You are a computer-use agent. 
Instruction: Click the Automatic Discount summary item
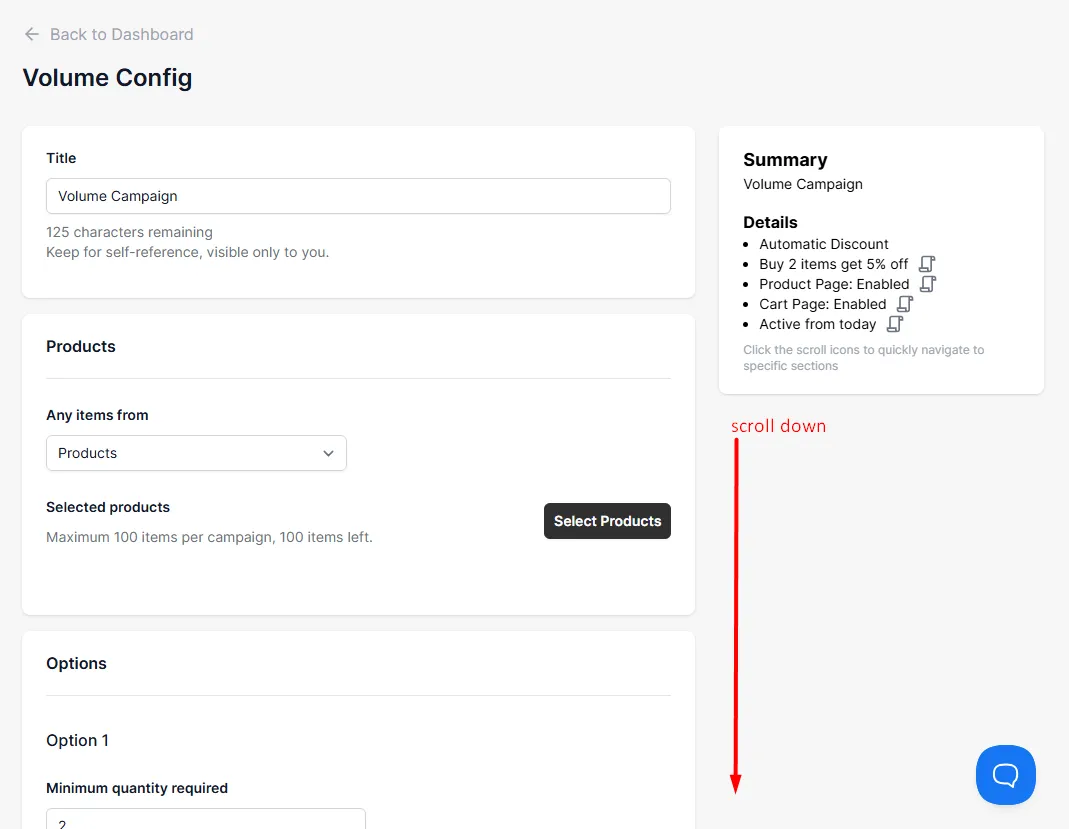[x=824, y=244]
